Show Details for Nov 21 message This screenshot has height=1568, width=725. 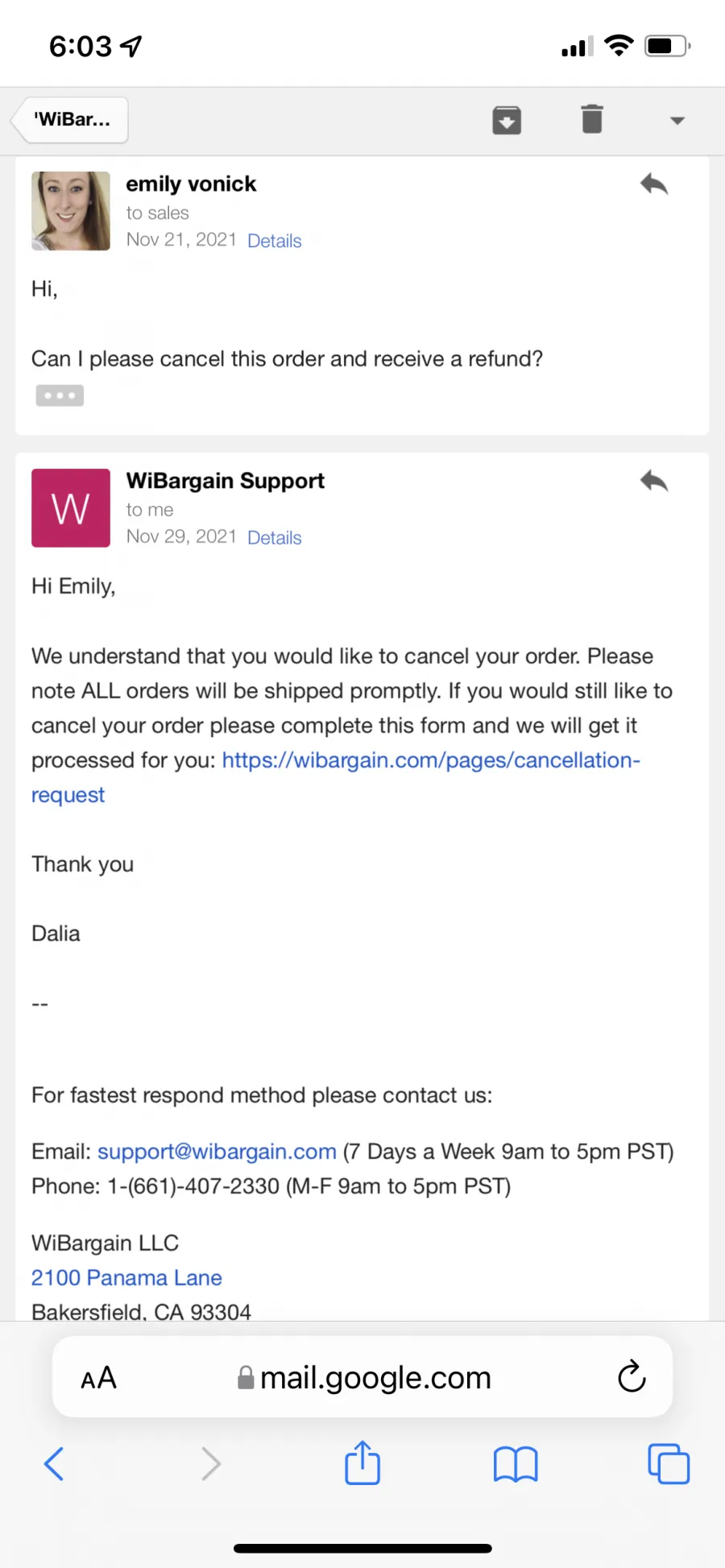(274, 241)
